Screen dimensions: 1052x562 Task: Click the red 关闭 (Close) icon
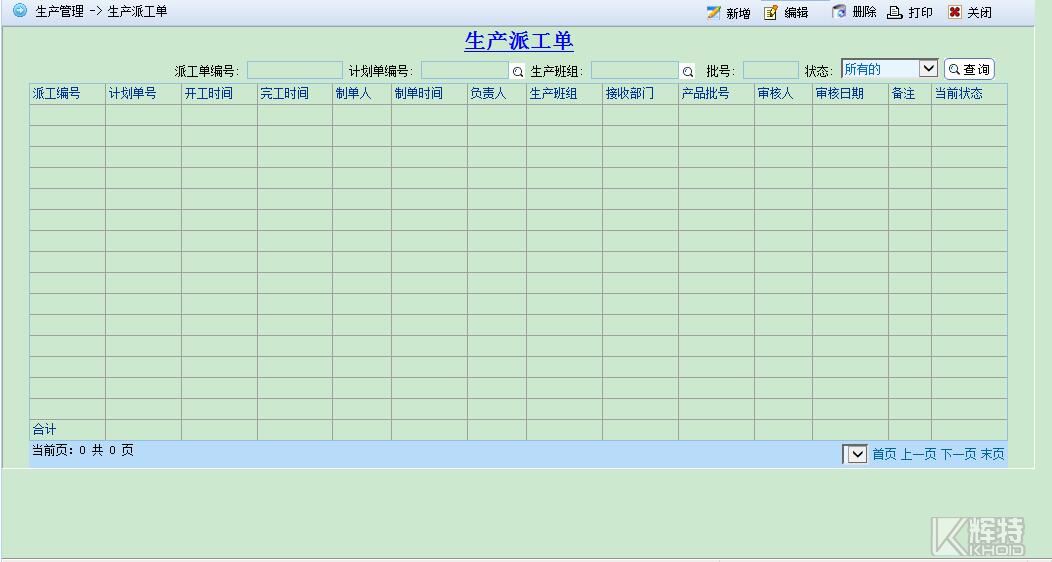[955, 13]
